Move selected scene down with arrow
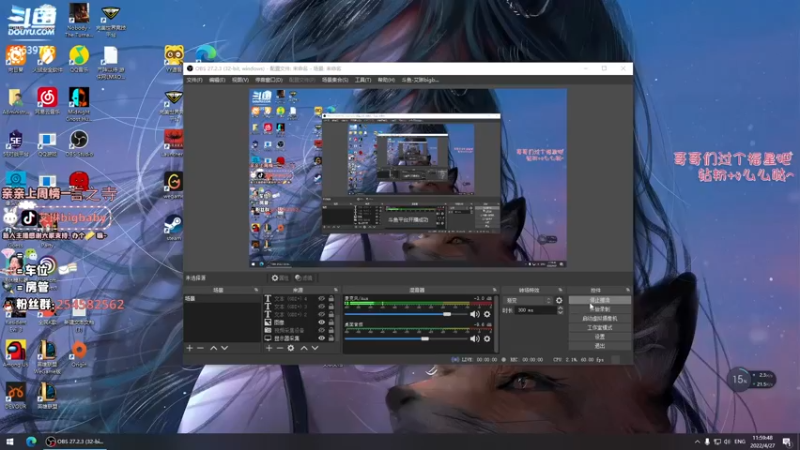800x450 pixels. click(224, 348)
